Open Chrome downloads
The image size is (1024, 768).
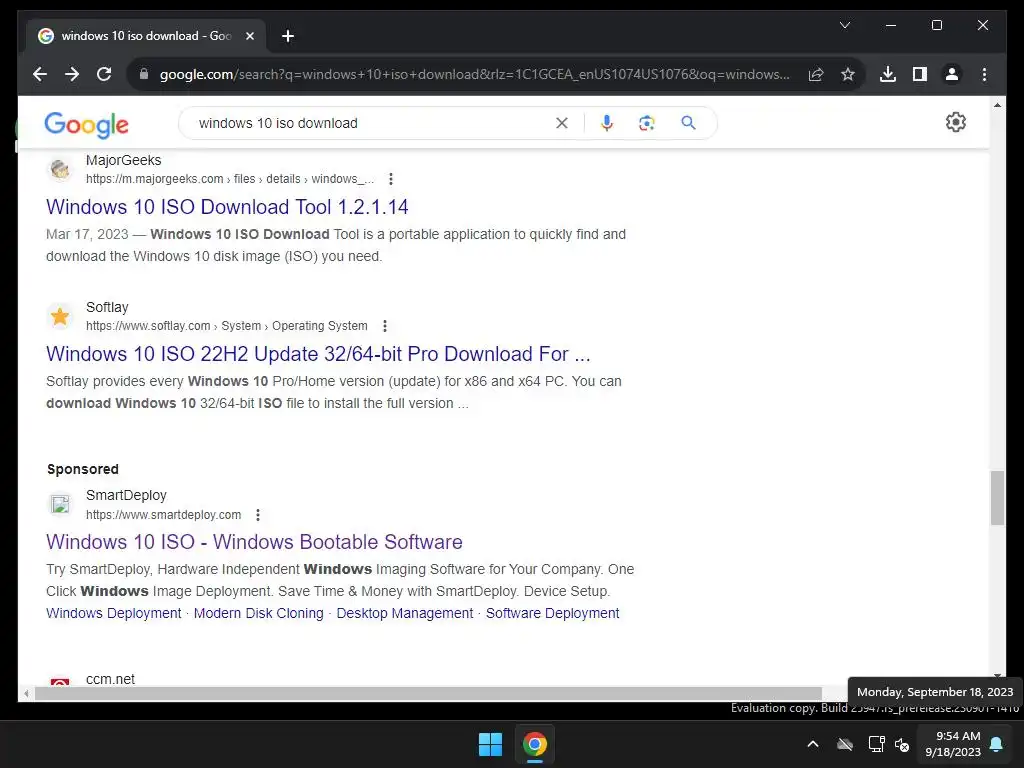tap(888, 74)
